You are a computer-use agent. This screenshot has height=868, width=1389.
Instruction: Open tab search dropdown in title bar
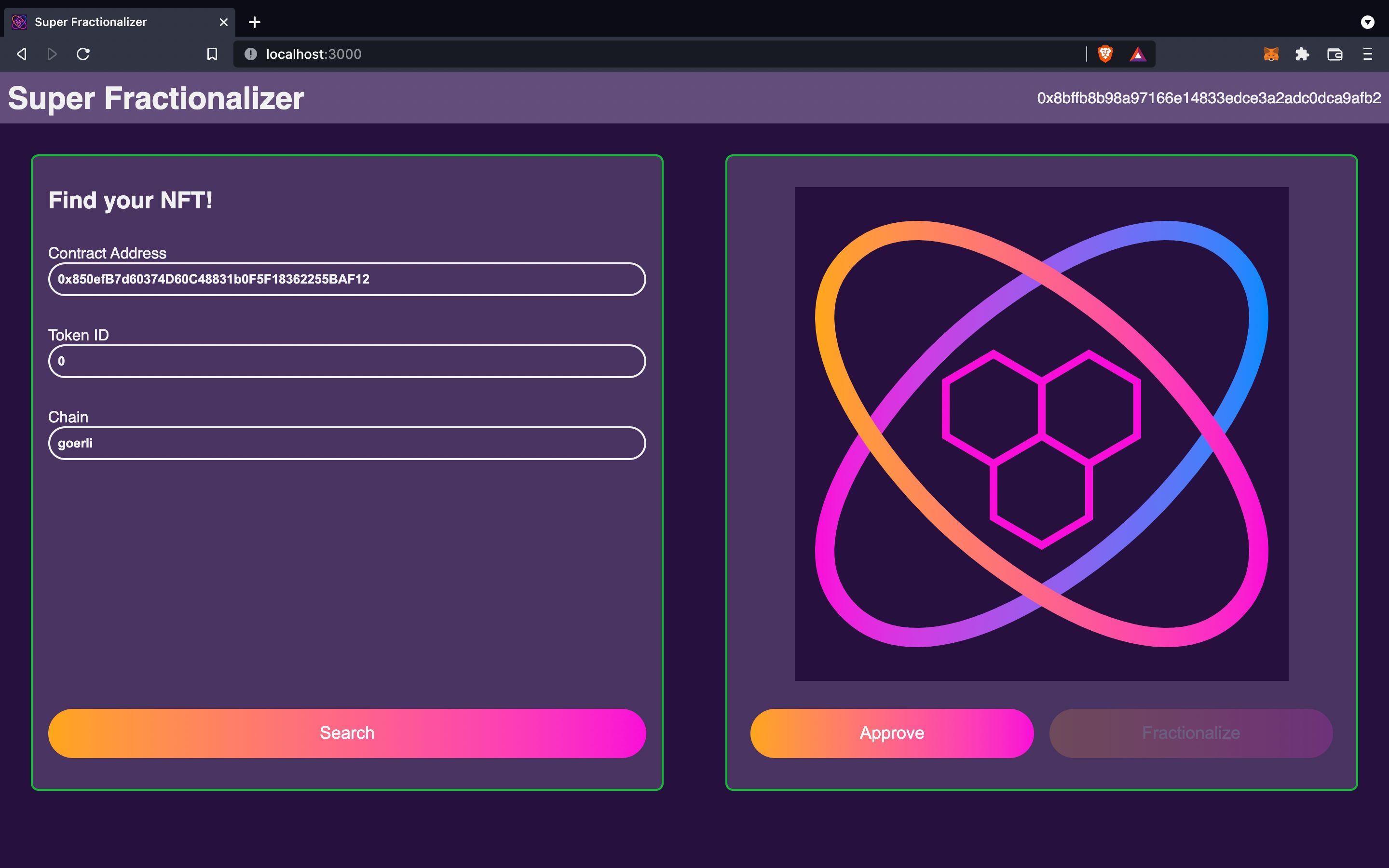1368,22
